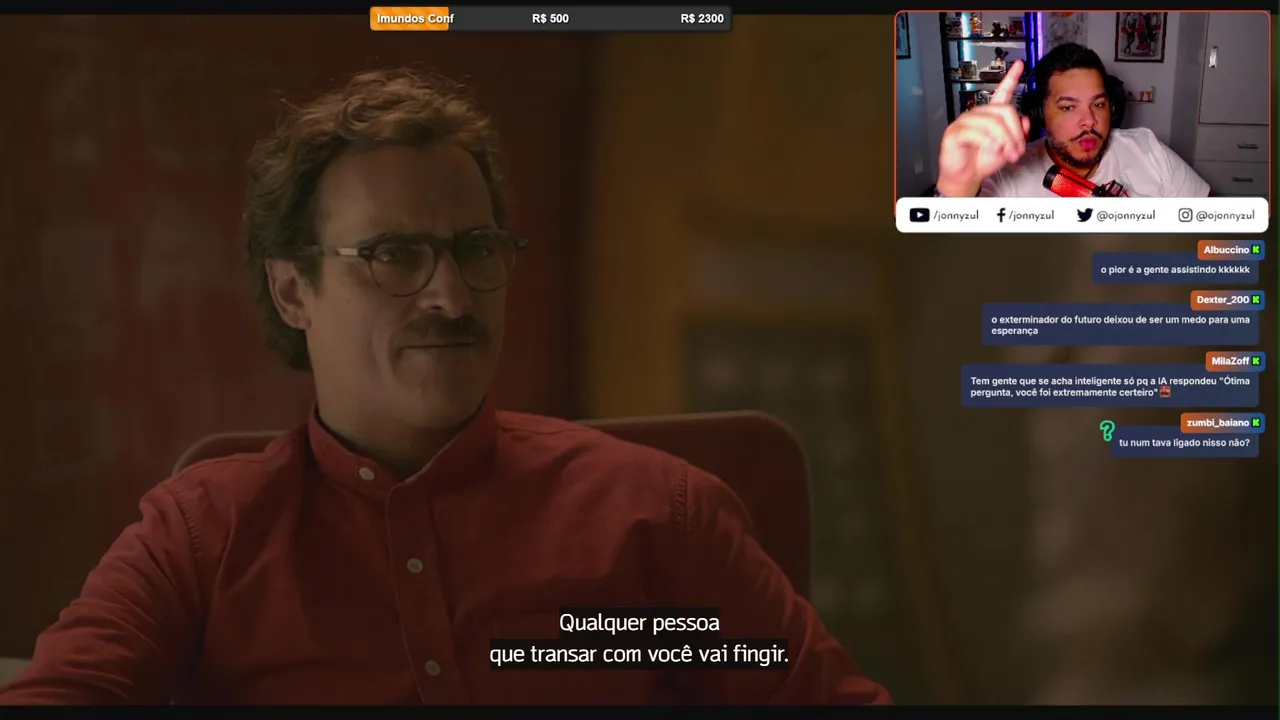Viewport: 1280px width, 720px height.
Task: Click the green badge beside Dexter_200
Action: [x=1256, y=300]
